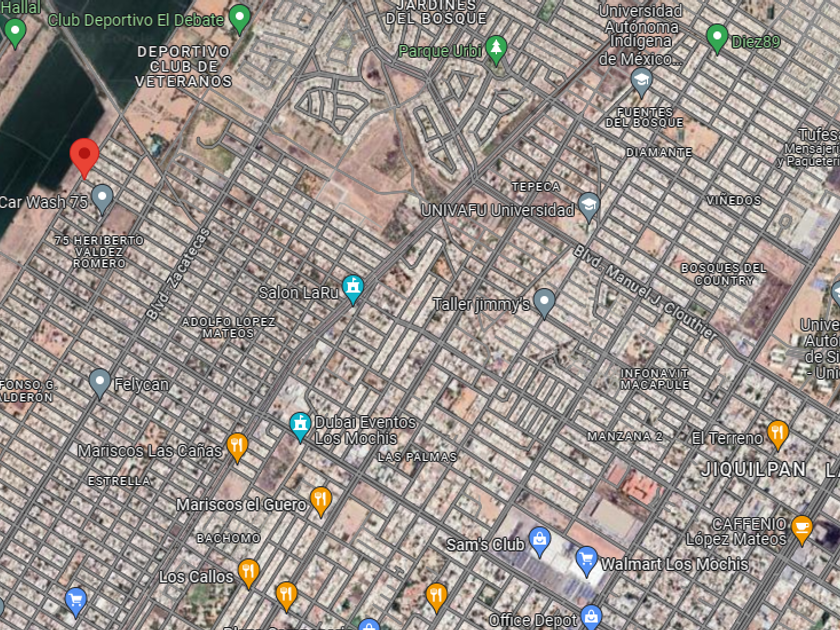The width and height of the screenshot is (840, 630).
Task: Click the Mariscos el Guero label
Action: pos(241,505)
